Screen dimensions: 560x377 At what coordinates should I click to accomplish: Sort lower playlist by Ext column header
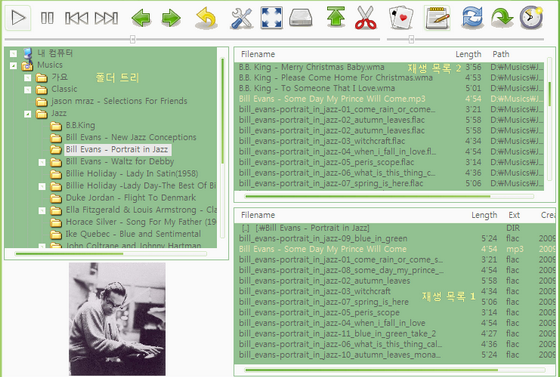[514, 215]
